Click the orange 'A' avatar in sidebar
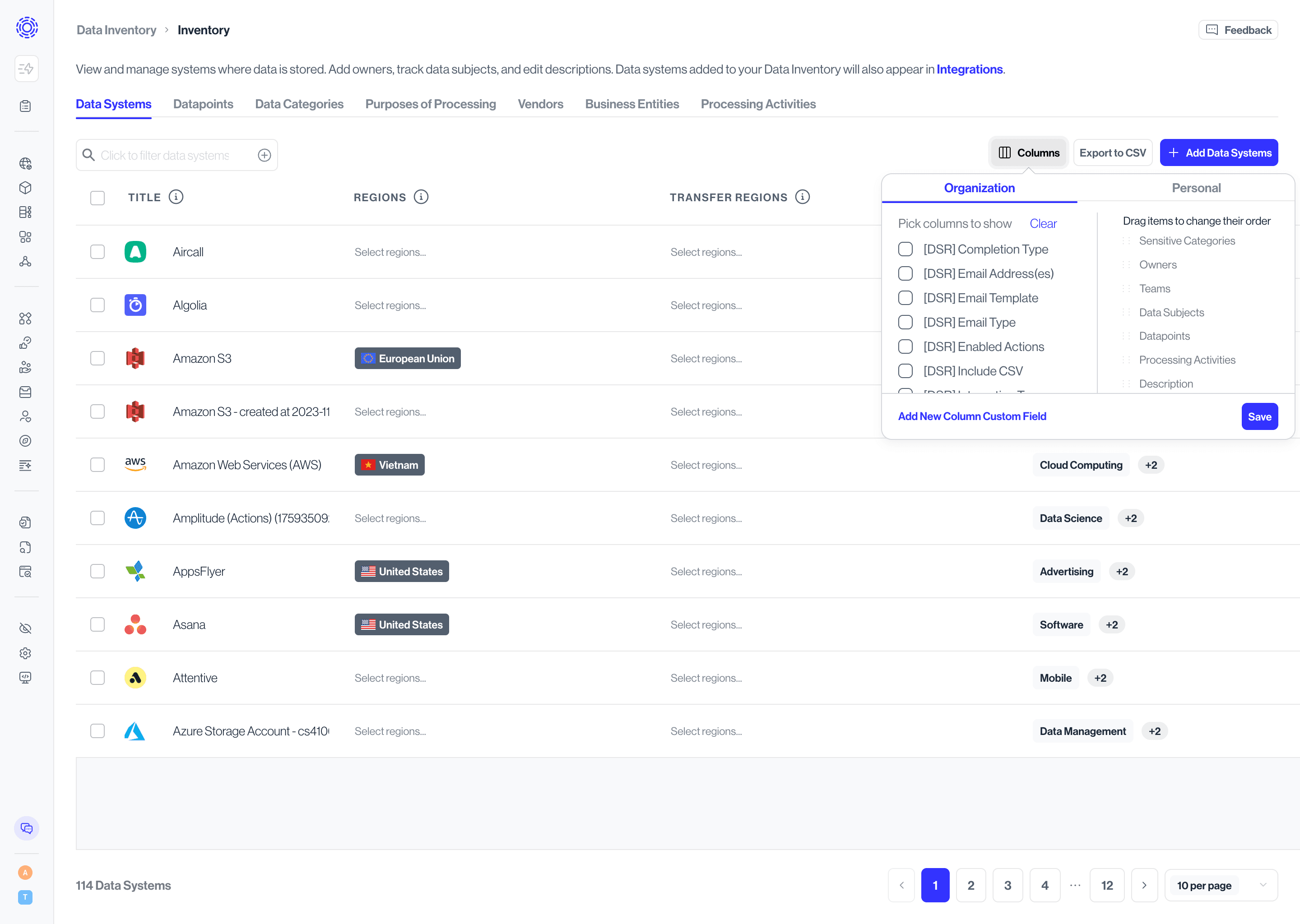The image size is (1300, 924). pos(25,872)
